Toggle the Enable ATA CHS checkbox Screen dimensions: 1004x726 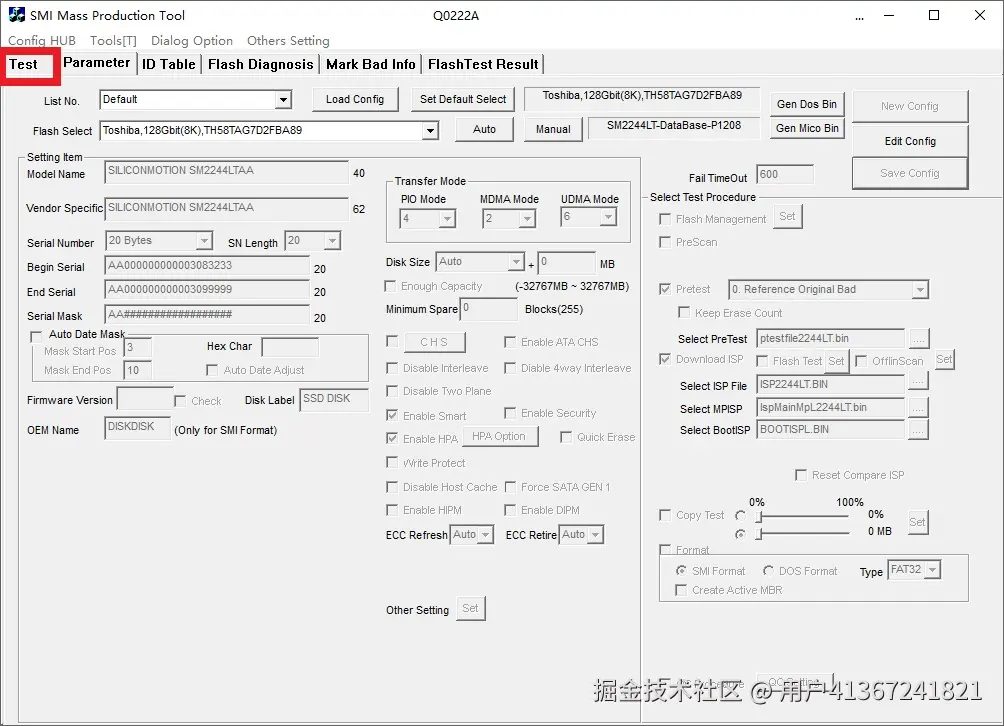(510, 342)
